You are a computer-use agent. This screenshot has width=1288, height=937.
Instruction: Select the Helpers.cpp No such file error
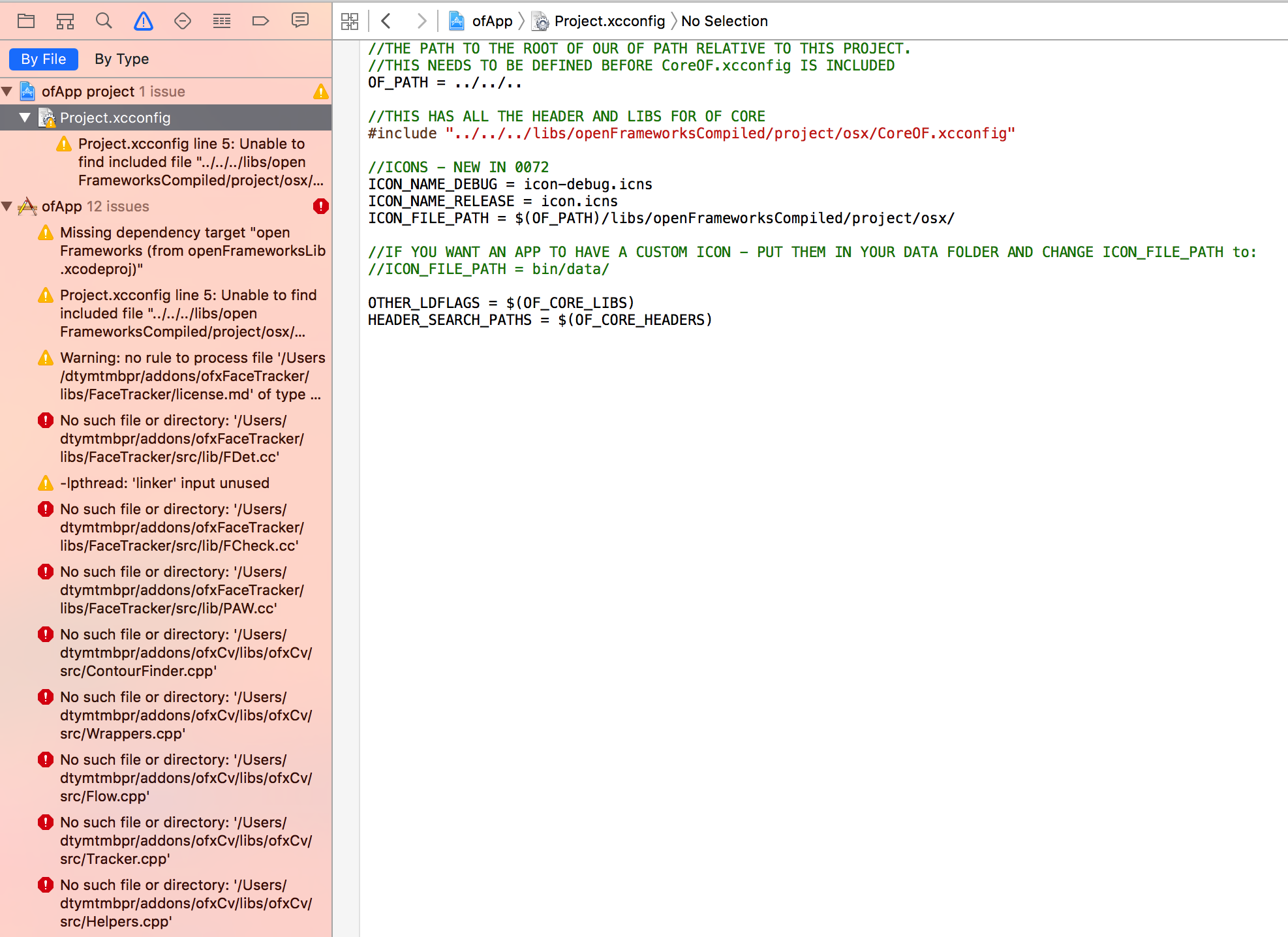point(166,903)
